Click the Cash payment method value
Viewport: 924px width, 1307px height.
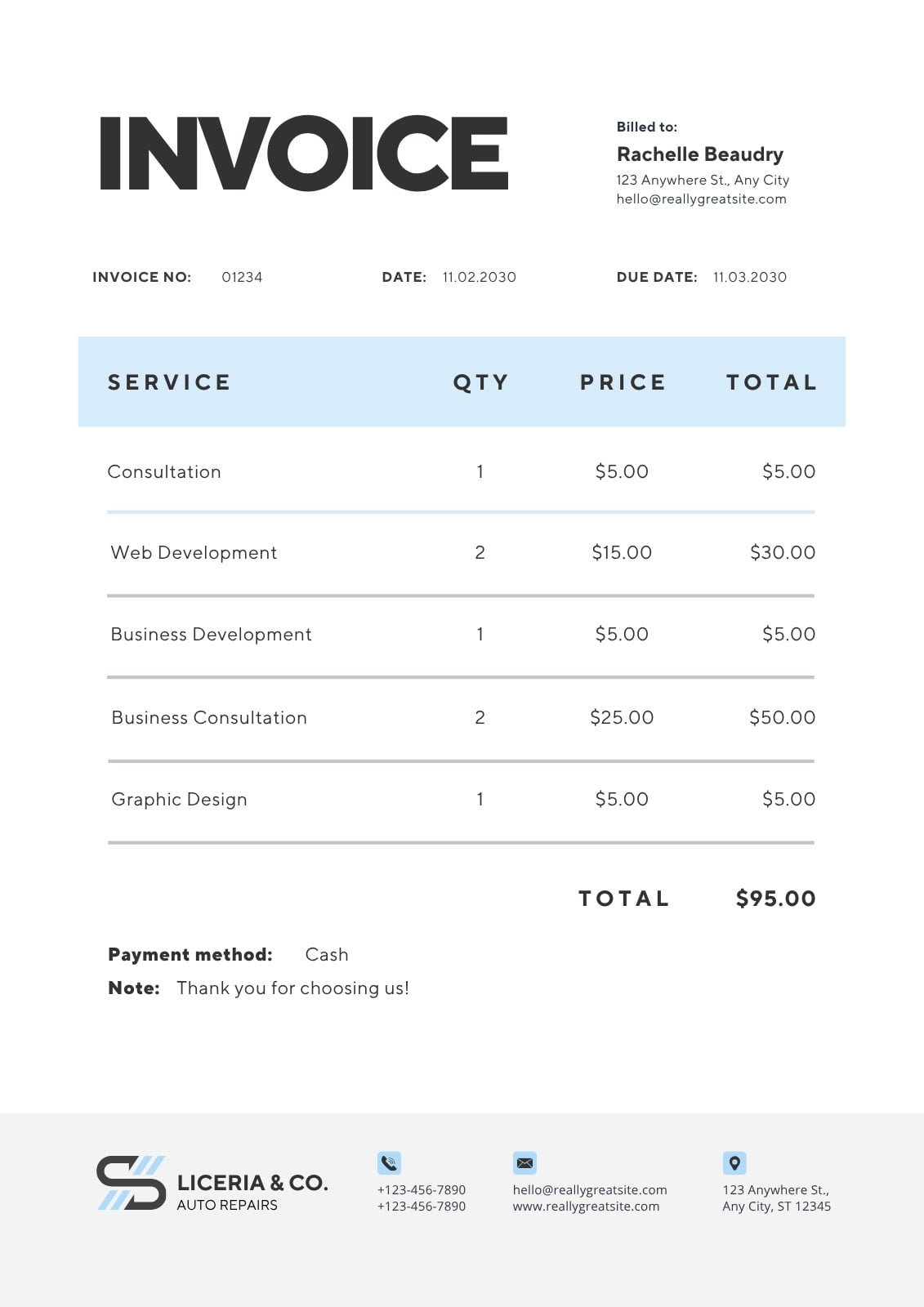point(327,954)
